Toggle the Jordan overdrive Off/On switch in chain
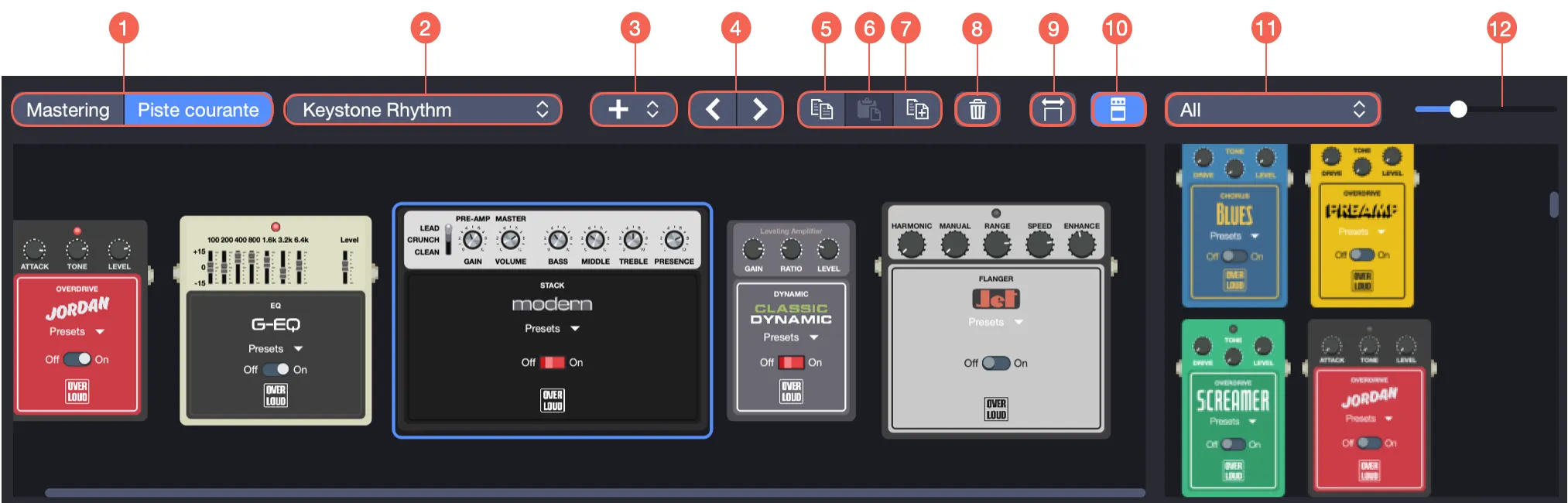1568x503 pixels. pyautogui.click(x=77, y=359)
